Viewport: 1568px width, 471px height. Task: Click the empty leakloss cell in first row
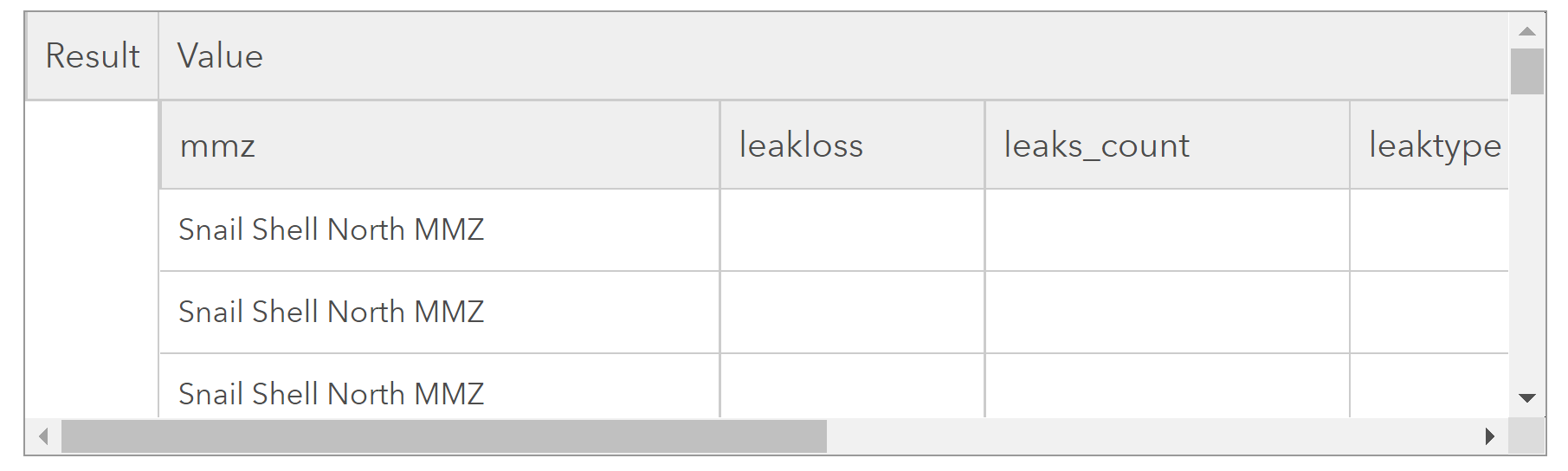[x=852, y=229]
